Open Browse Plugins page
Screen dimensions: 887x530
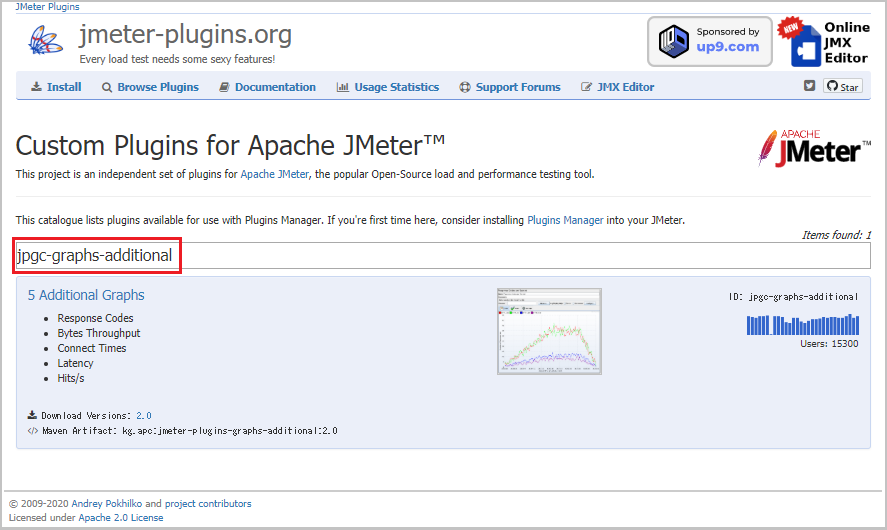[x=150, y=87]
